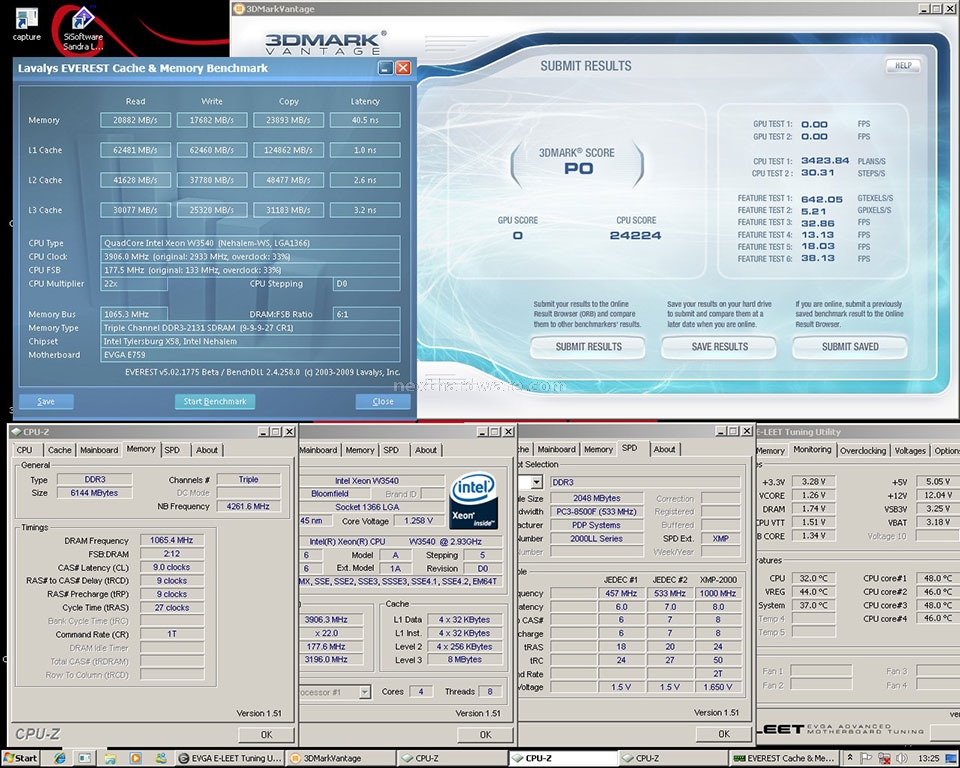Open the SiSoftware Sandra desktop shortcut
Viewport: 960px width, 768px height.
point(83,28)
